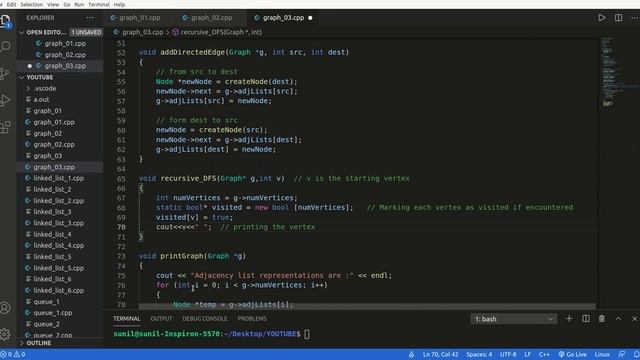
Task: Open the Go menu
Action: [67, 4]
